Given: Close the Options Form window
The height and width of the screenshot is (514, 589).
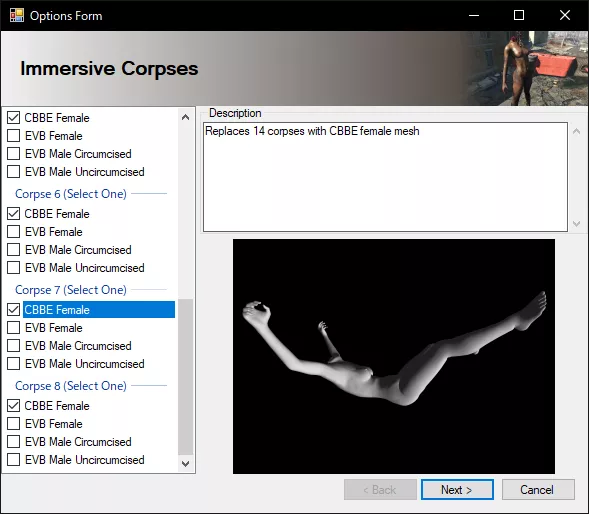Looking at the screenshot, I should 565,15.
